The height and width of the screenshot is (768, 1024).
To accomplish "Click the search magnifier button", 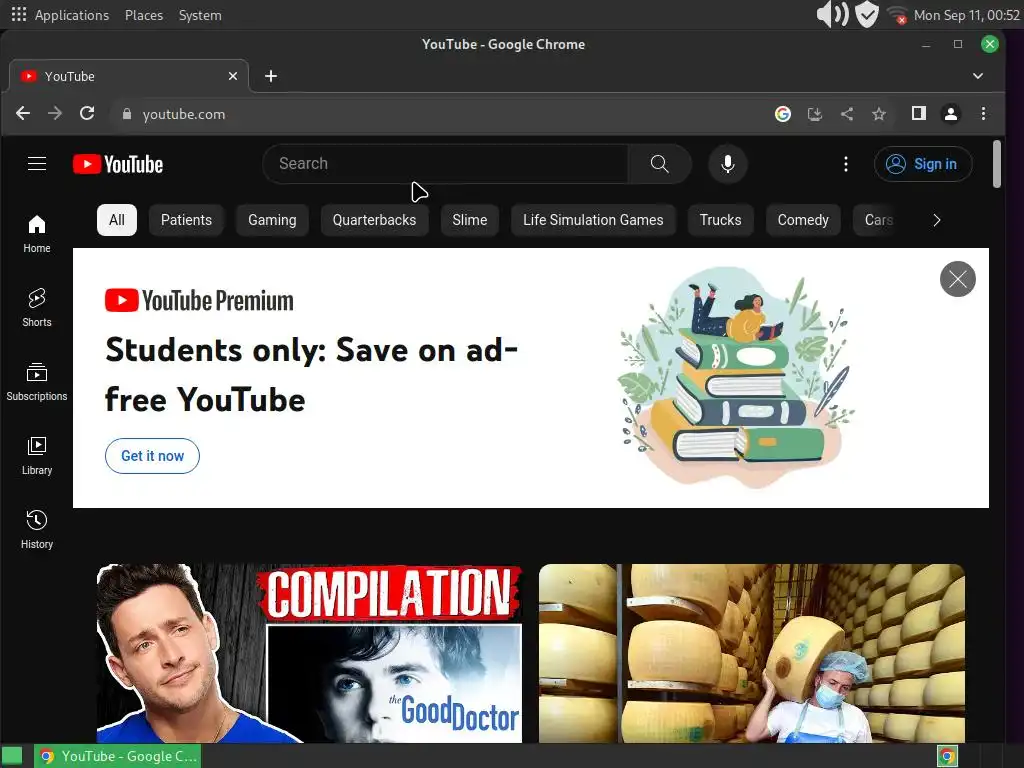I will (x=660, y=164).
